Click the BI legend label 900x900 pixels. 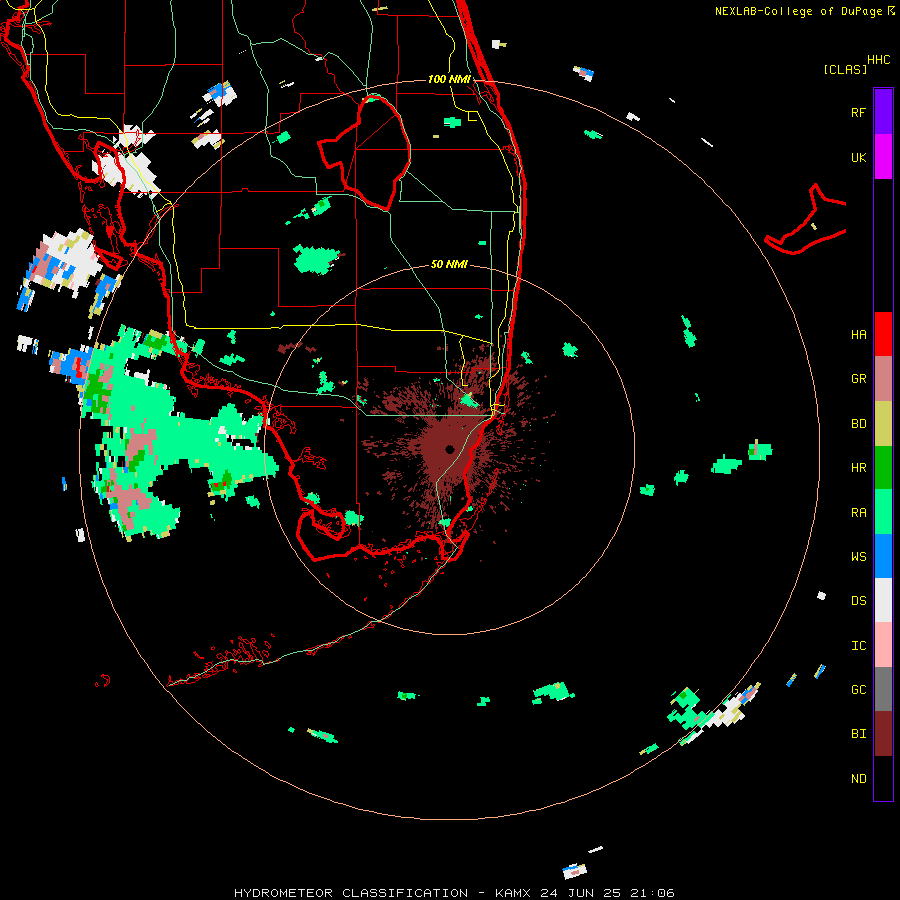coord(858,734)
